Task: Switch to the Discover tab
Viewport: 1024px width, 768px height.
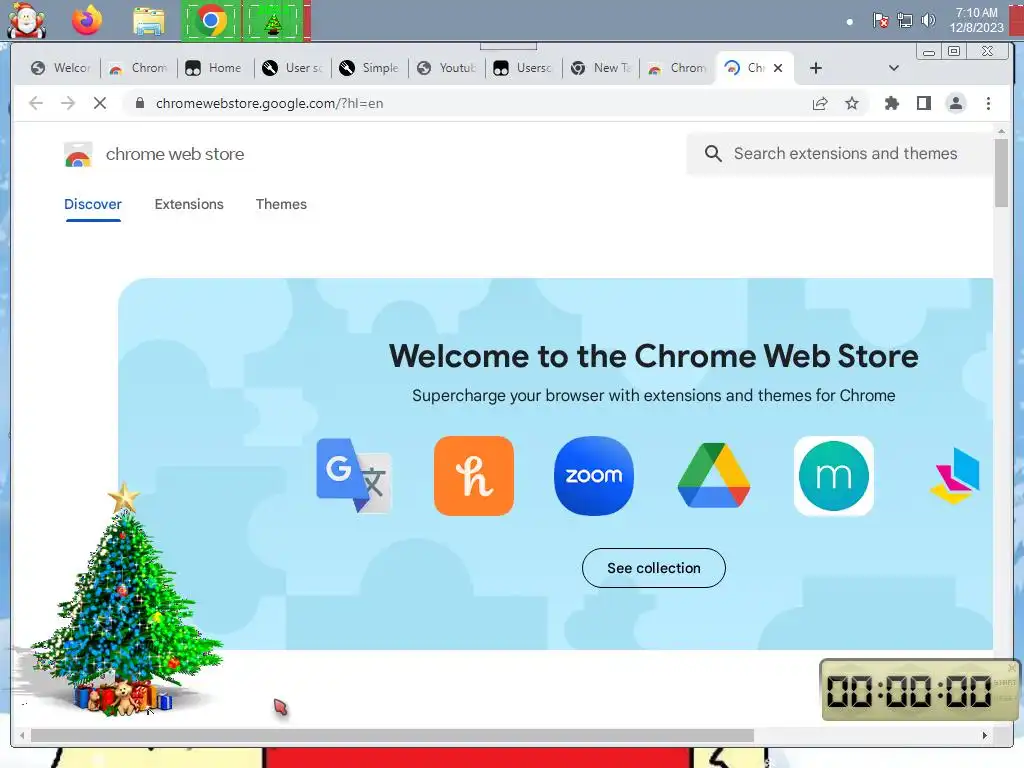Action: coord(93,204)
